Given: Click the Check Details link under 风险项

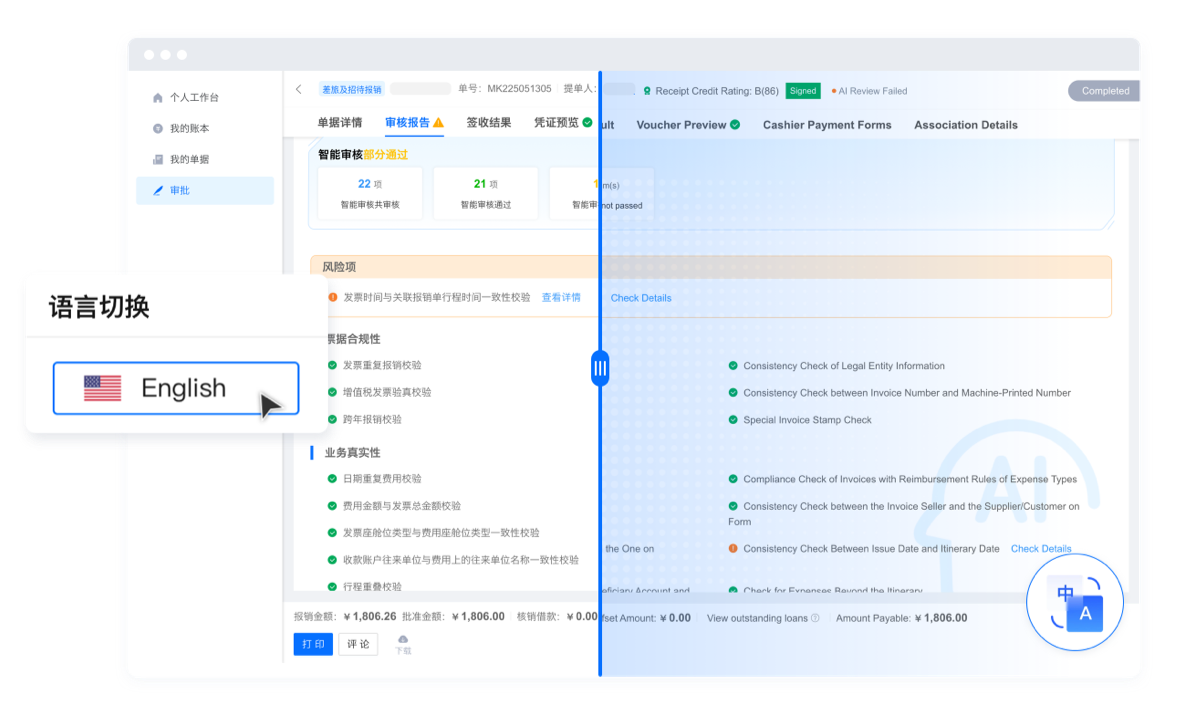Looking at the screenshot, I should pyautogui.click(x=641, y=298).
